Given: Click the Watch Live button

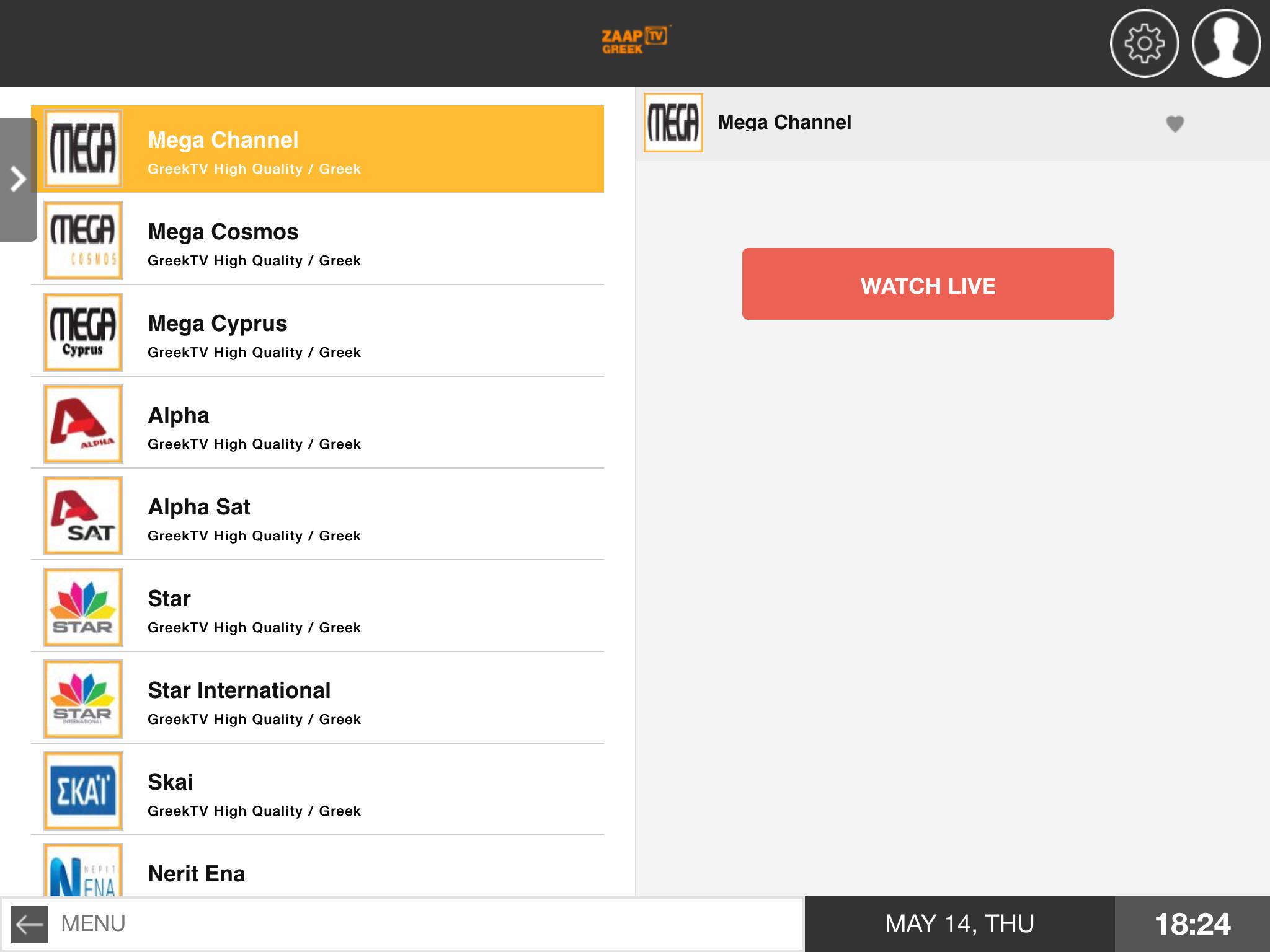Looking at the screenshot, I should pyautogui.click(x=928, y=284).
